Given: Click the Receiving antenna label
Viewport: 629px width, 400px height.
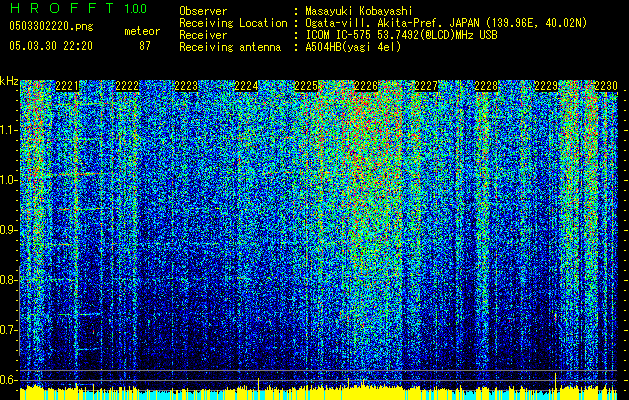Looking at the screenshot, I should (x=230, y=47).
